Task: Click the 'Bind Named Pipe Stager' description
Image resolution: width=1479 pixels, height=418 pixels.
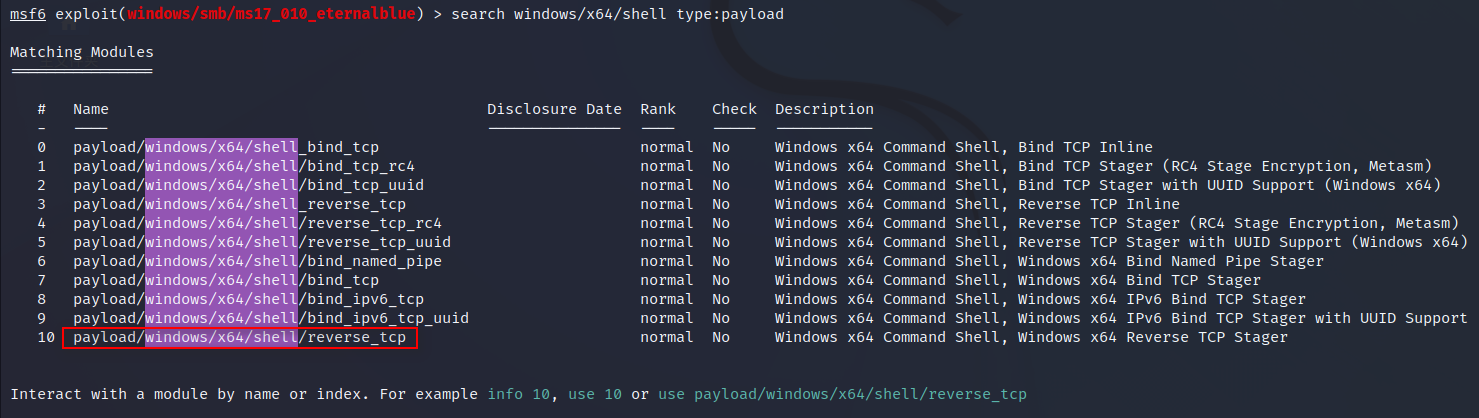Action: (x=1049, y=261)
